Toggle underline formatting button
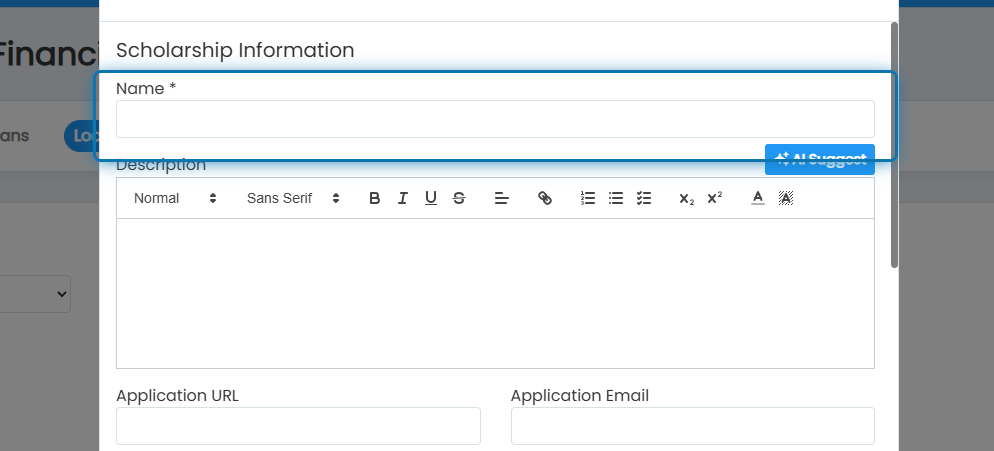Screen dimensions: 994x451 tap(431, 199)
